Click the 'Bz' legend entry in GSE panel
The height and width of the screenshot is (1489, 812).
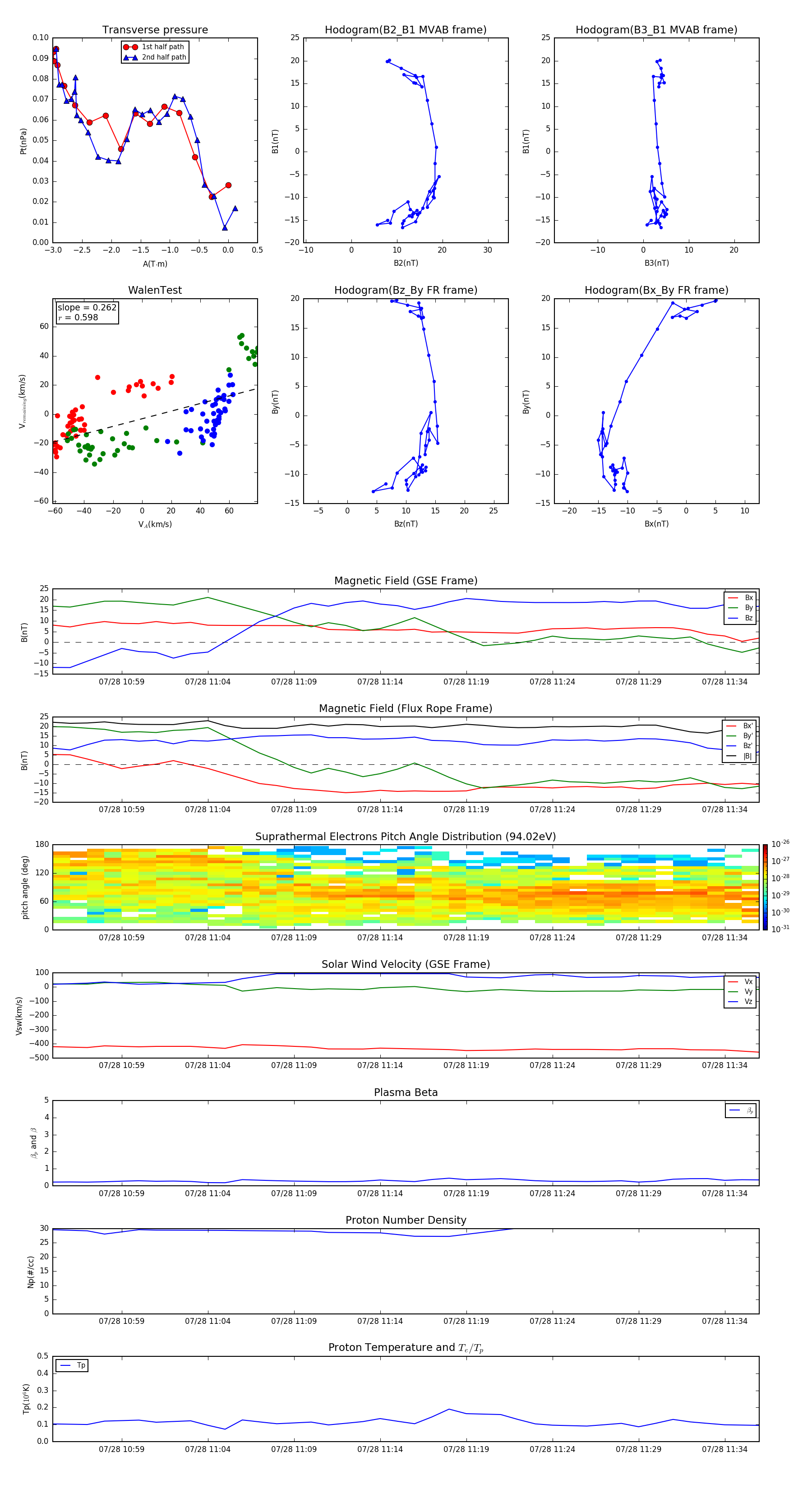pos(740,618)
